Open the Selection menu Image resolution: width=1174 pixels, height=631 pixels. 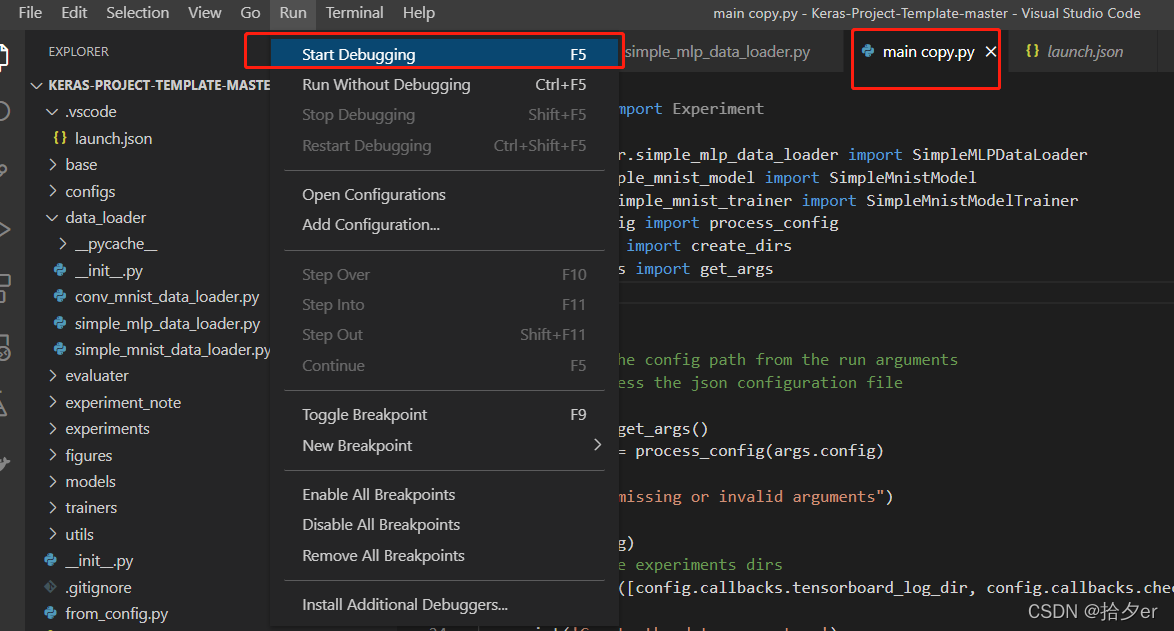138,13
